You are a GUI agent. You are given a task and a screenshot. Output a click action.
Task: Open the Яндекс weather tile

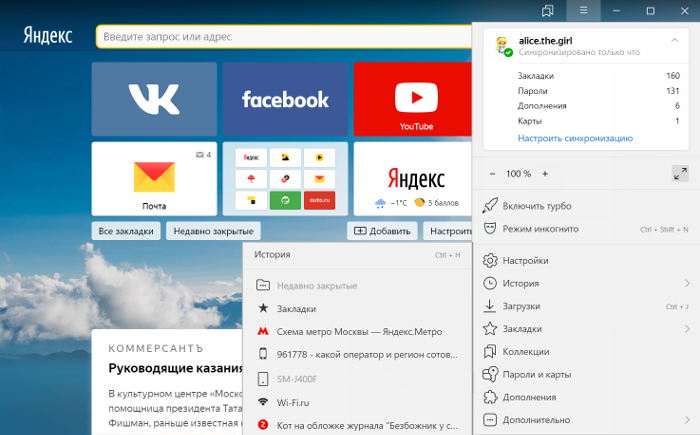tap(412, 179)
